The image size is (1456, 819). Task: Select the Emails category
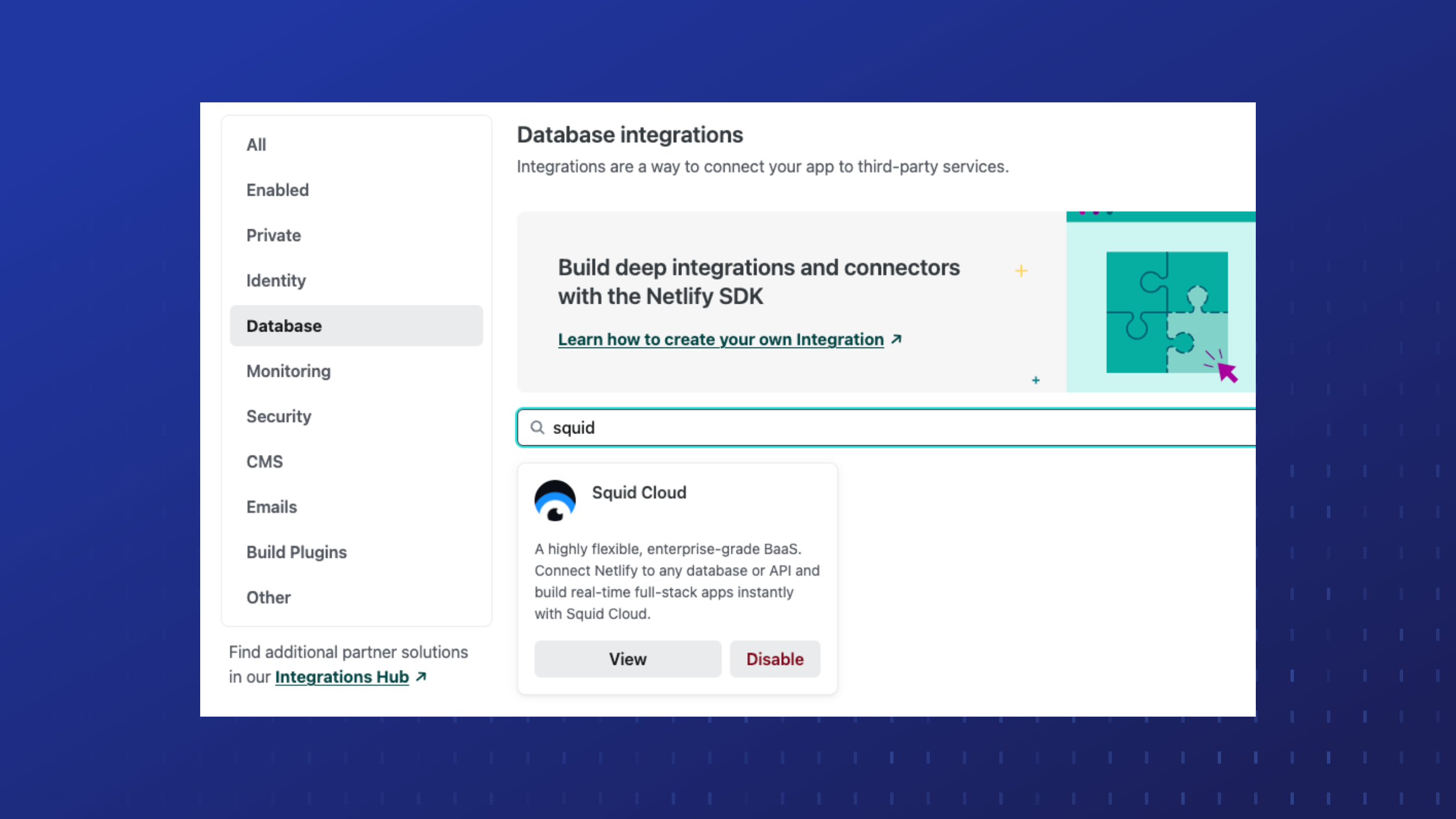(271, 507)
